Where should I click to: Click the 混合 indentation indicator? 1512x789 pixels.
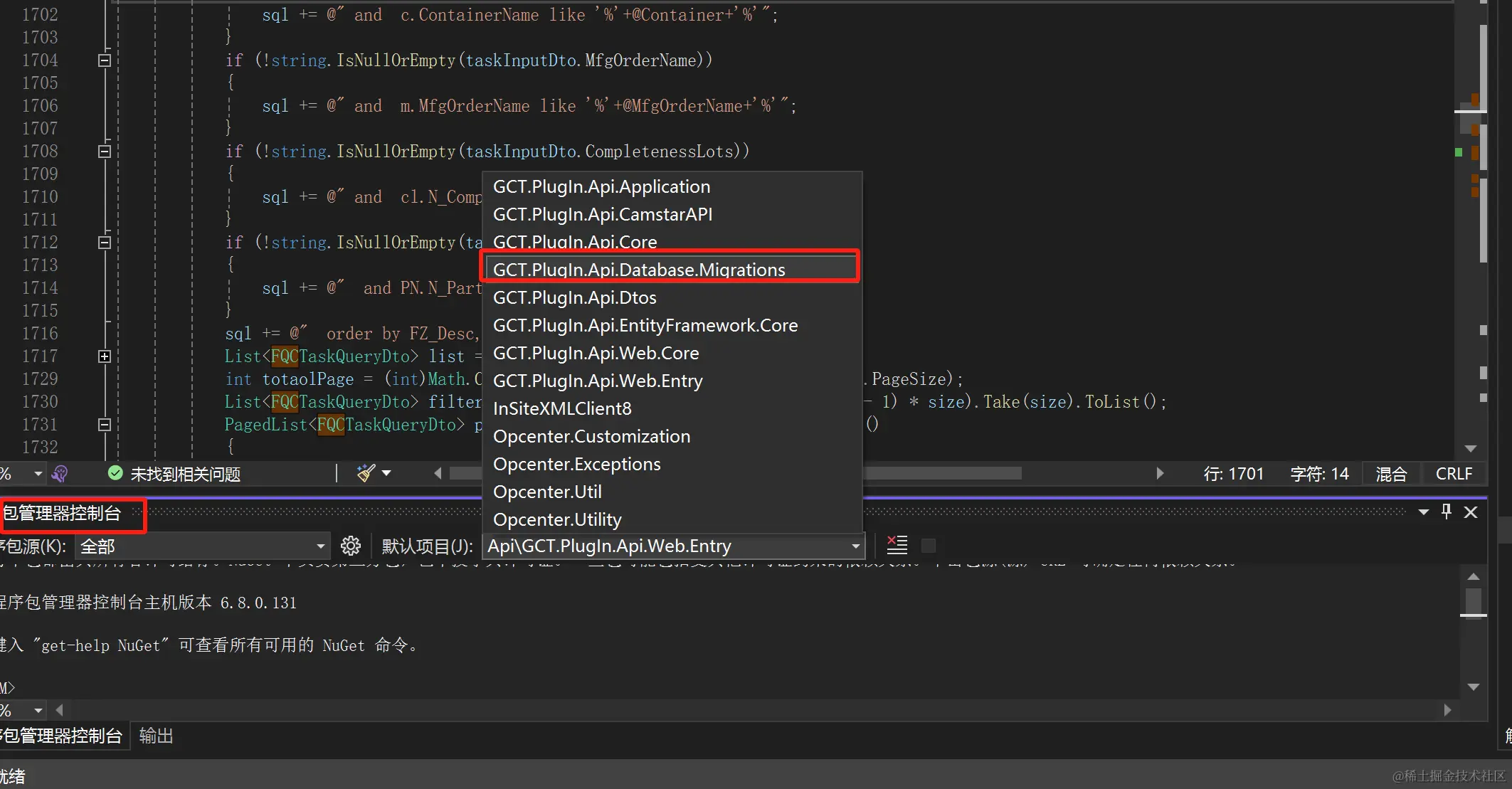pos(1391,474)
